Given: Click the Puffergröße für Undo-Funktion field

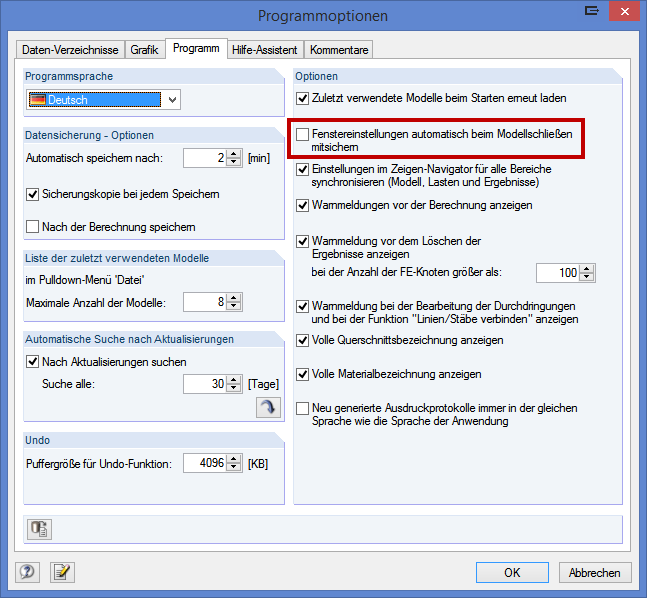Looking at the screenshot, I should pos(205,463).
